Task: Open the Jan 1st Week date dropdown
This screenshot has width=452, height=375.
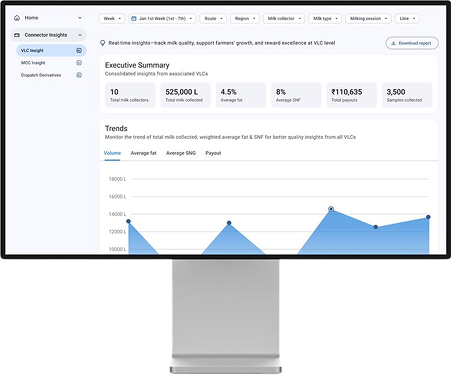Action: 162,18
